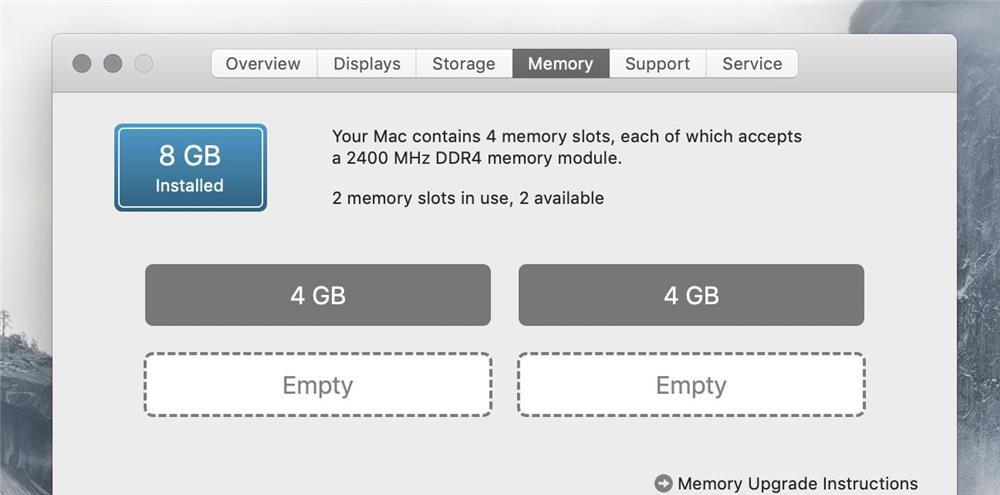Go to the Storage tab
The image size is (1000, 495).
tap(463, 64)
